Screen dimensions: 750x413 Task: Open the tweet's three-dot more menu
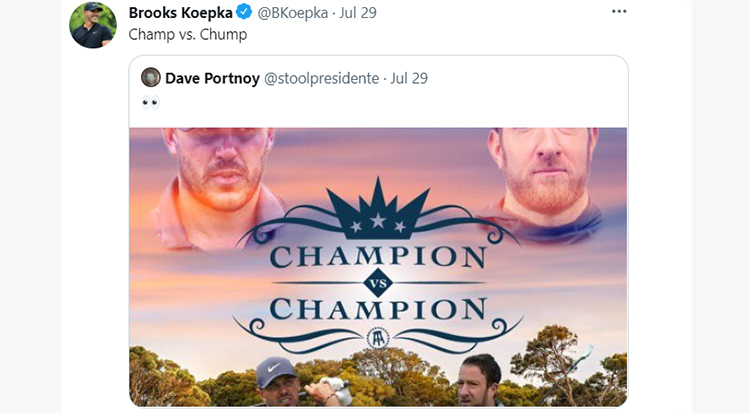(619, 11)
